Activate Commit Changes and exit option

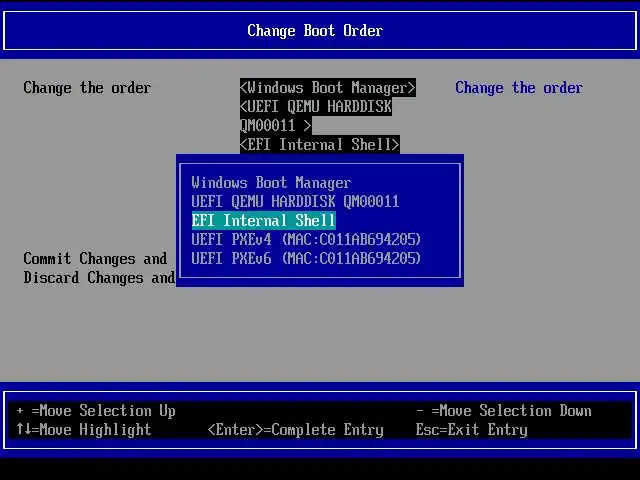(x=95, y=259)
